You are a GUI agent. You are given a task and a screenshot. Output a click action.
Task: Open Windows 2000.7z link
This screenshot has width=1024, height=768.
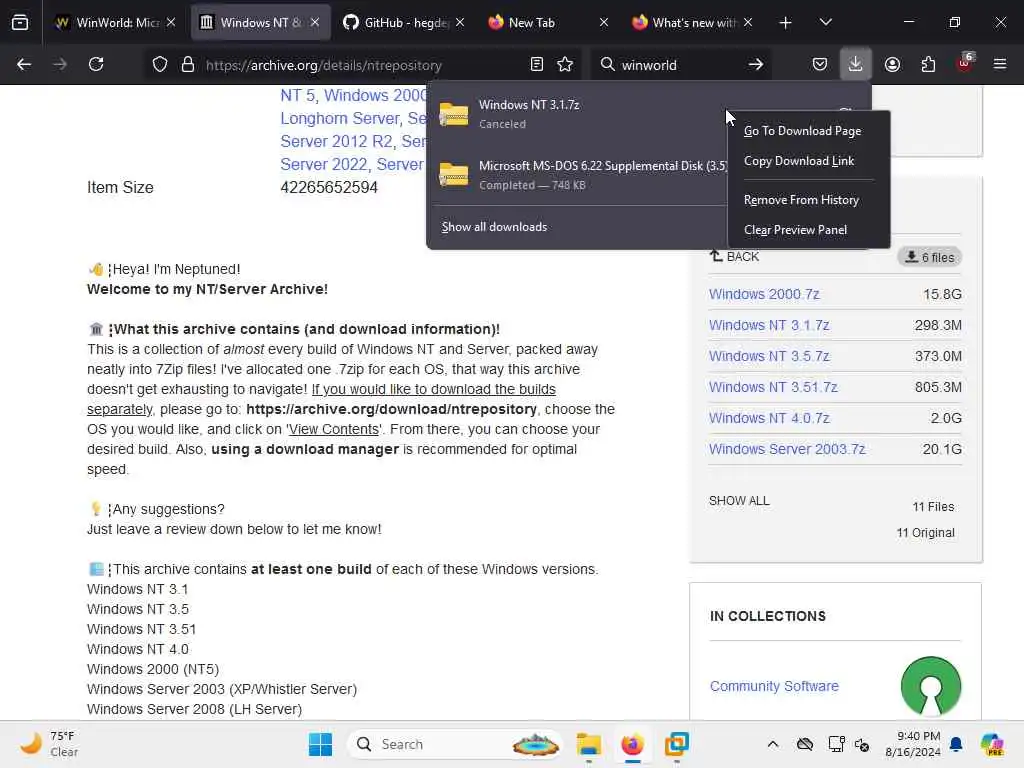(764, 295)
